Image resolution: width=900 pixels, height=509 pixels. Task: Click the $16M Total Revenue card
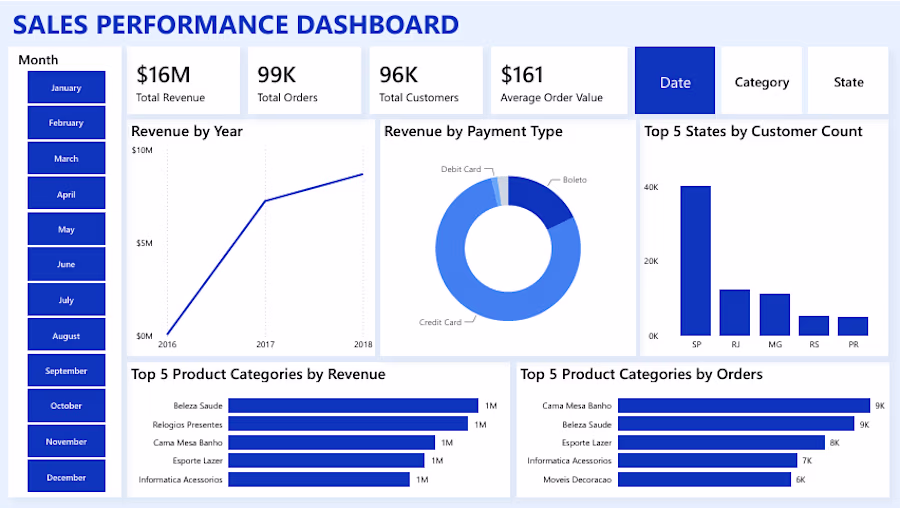(x=184, y=81)
